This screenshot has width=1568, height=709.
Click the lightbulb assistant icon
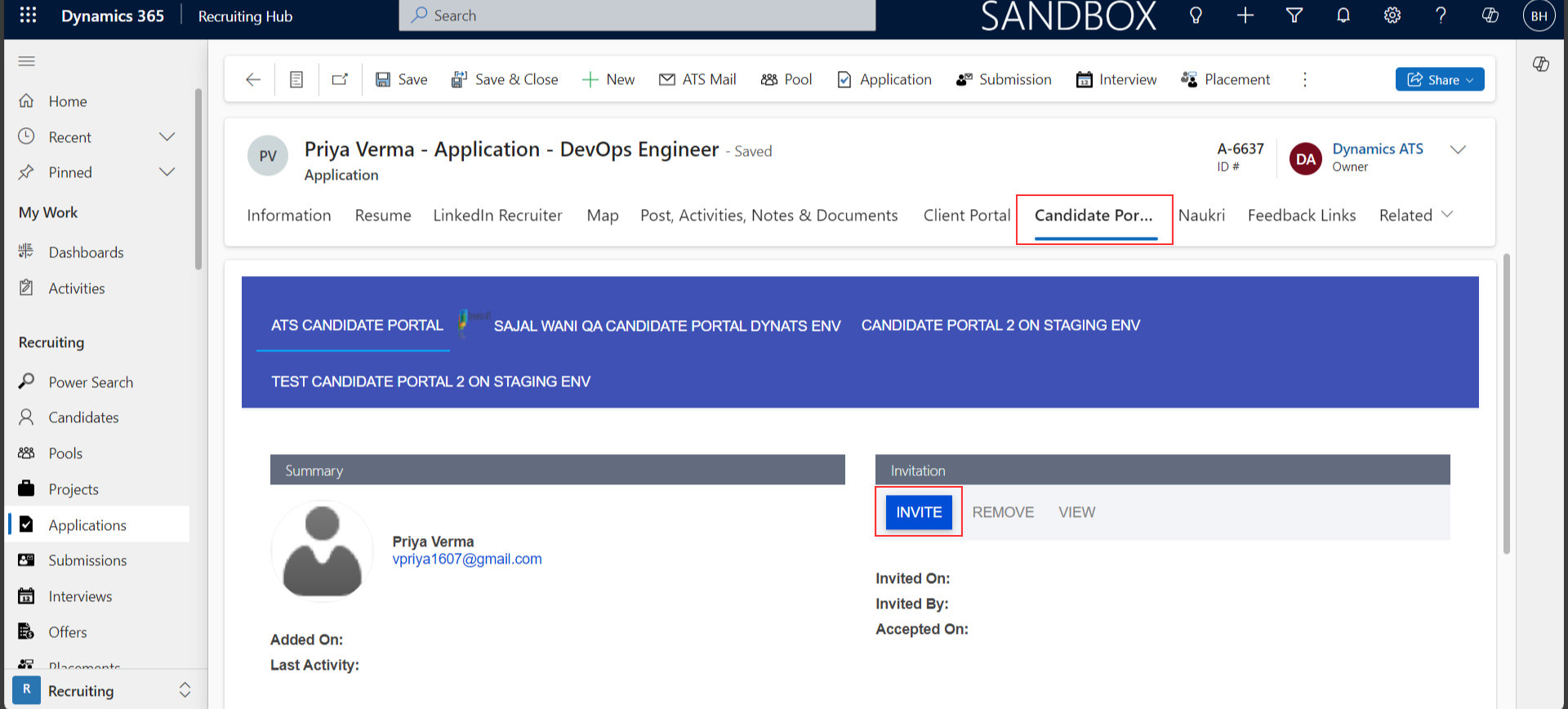pos(1196,16)
